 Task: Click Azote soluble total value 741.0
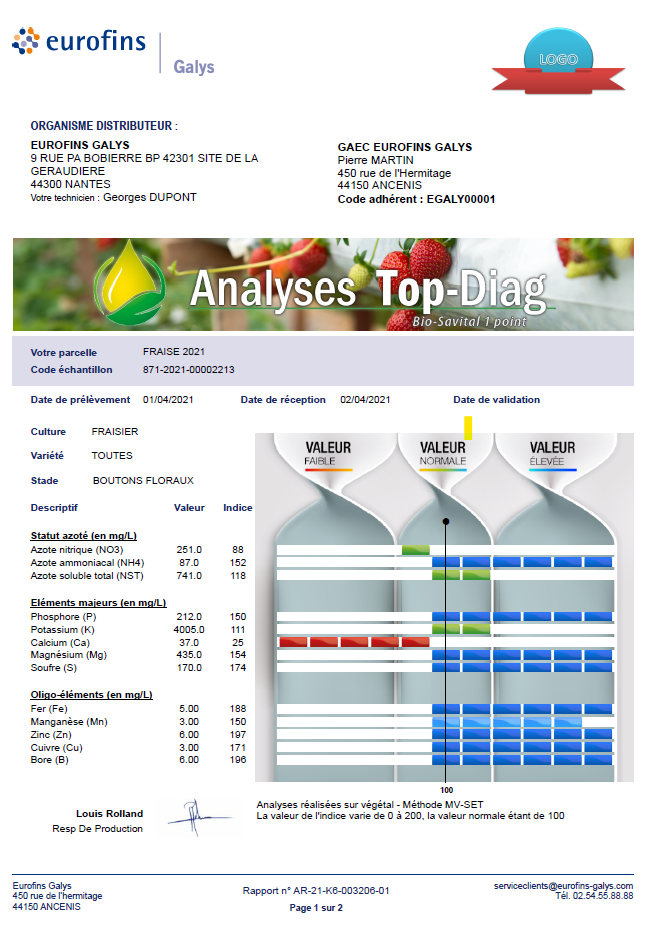pos(189,575)
